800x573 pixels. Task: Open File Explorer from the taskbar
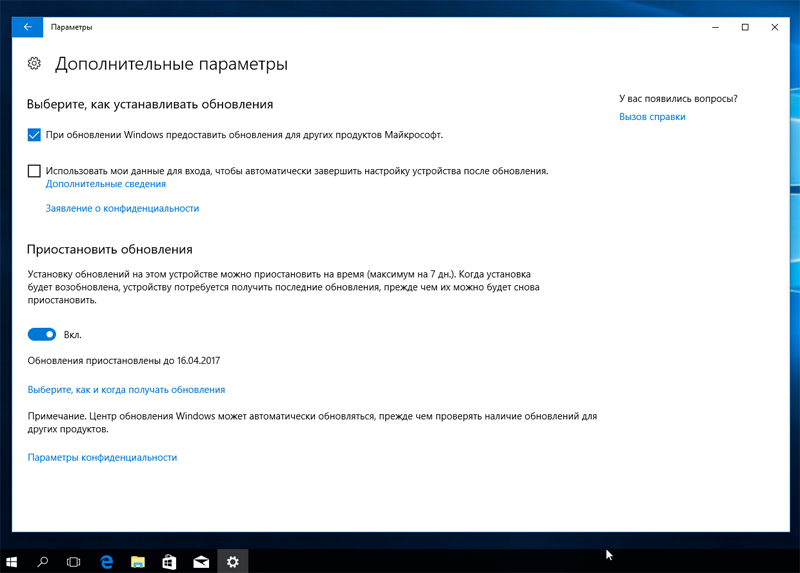138,561
